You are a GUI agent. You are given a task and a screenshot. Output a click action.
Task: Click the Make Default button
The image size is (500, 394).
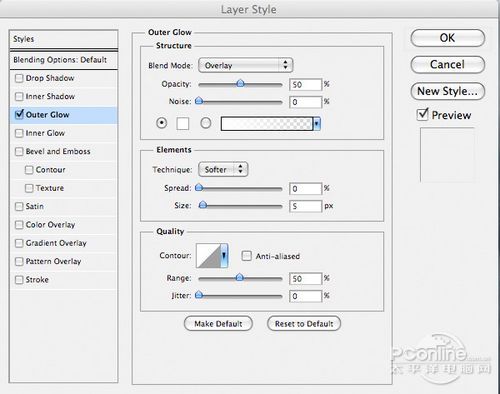coord(218,324)
